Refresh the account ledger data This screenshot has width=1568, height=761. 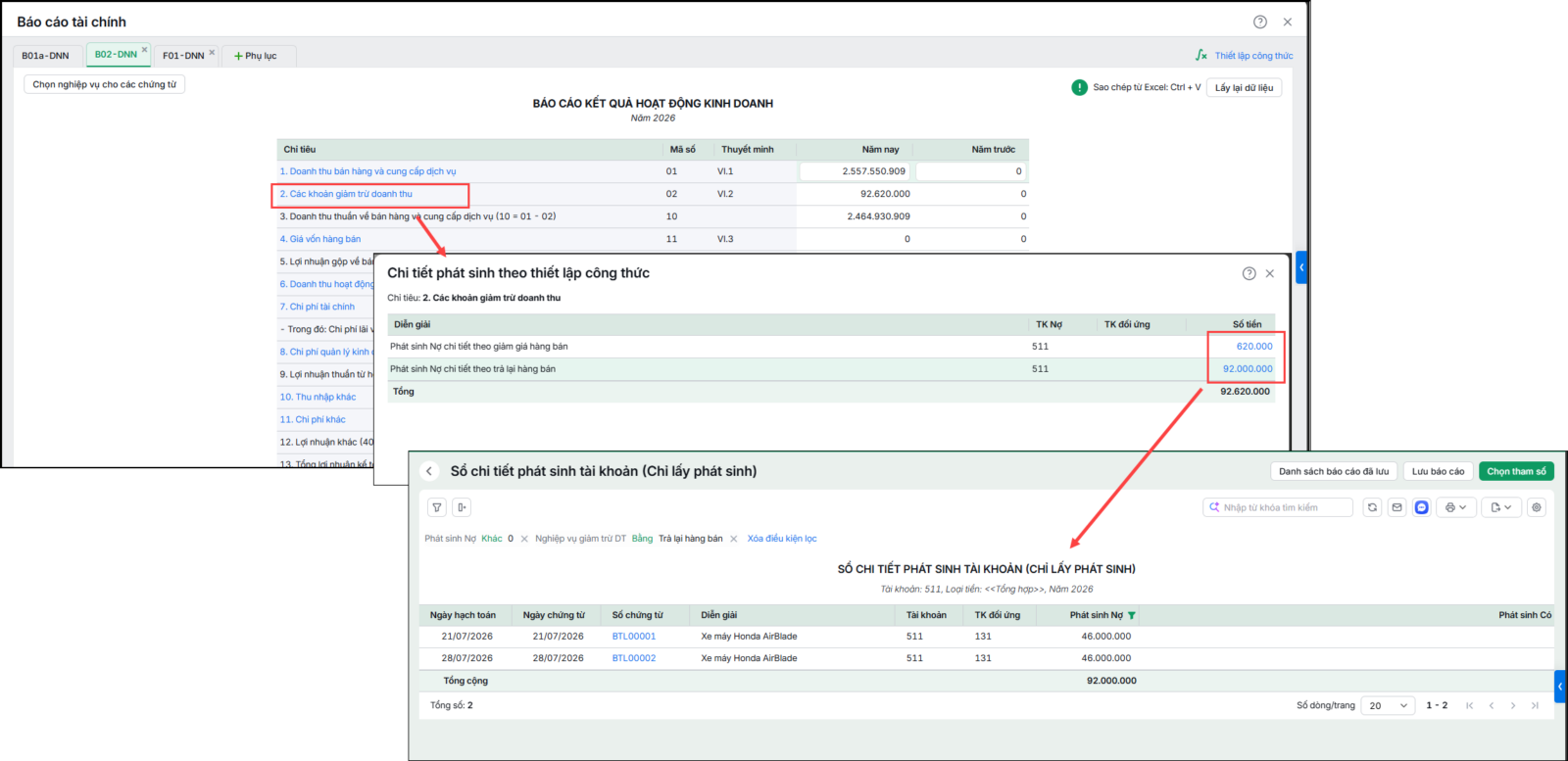click(x=1372, y=507)
